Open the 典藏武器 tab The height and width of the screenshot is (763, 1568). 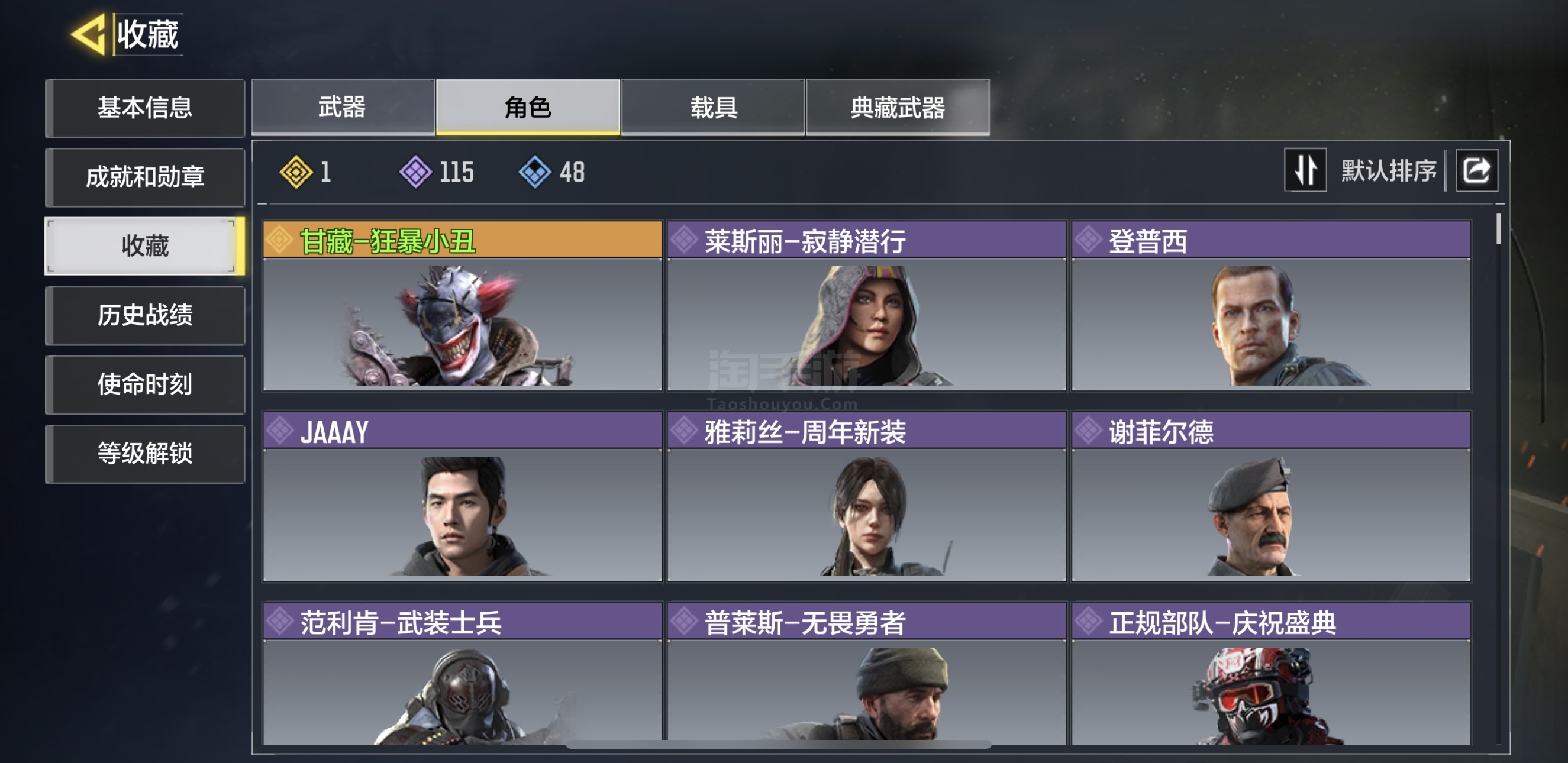pos(897,107)
